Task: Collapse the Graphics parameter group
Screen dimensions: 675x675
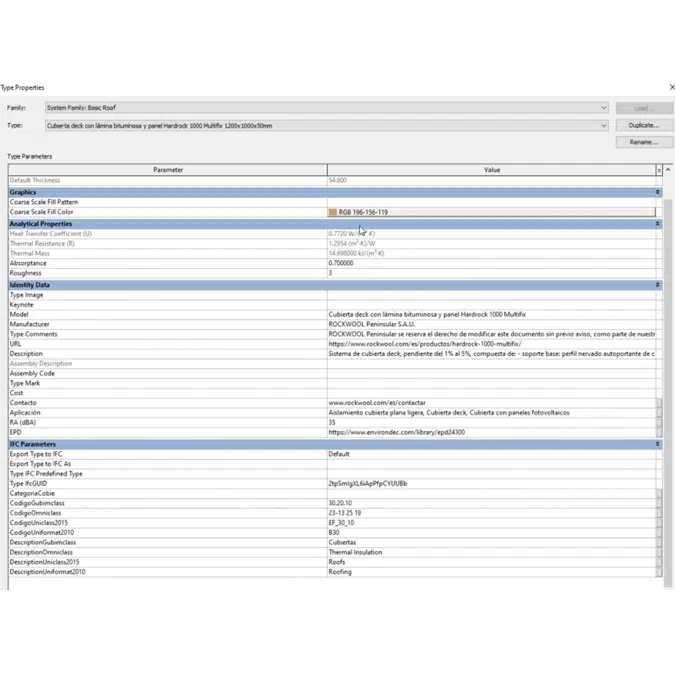Action: [657, 192]
